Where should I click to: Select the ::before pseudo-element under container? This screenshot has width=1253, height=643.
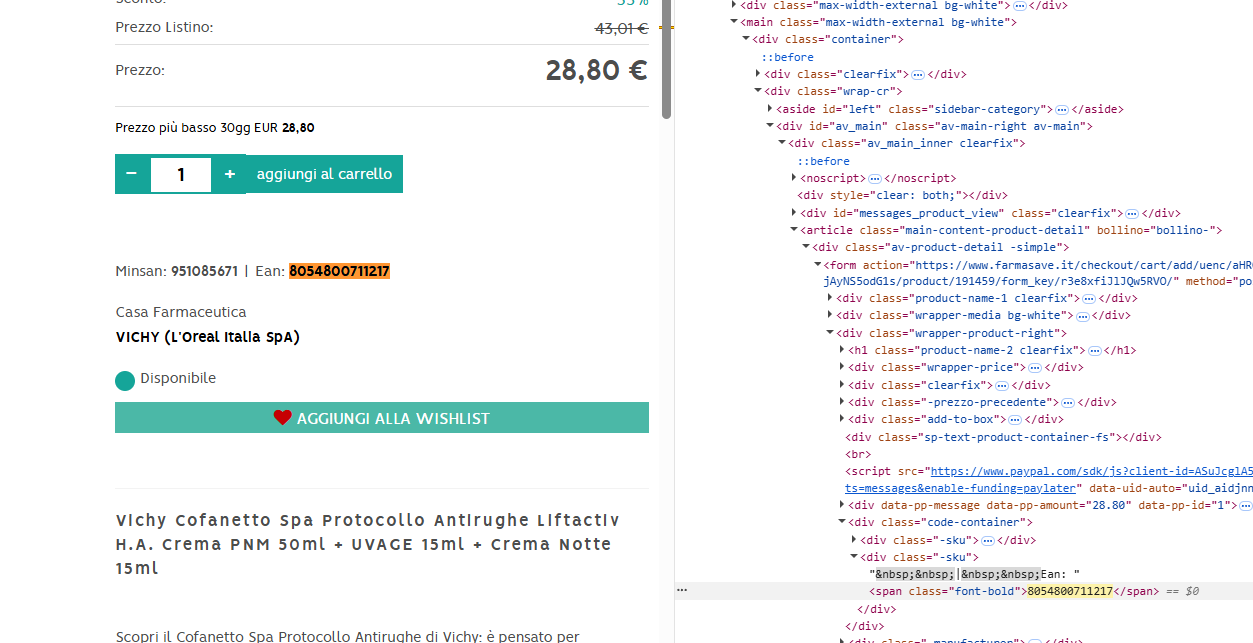[x=788, y=57]
